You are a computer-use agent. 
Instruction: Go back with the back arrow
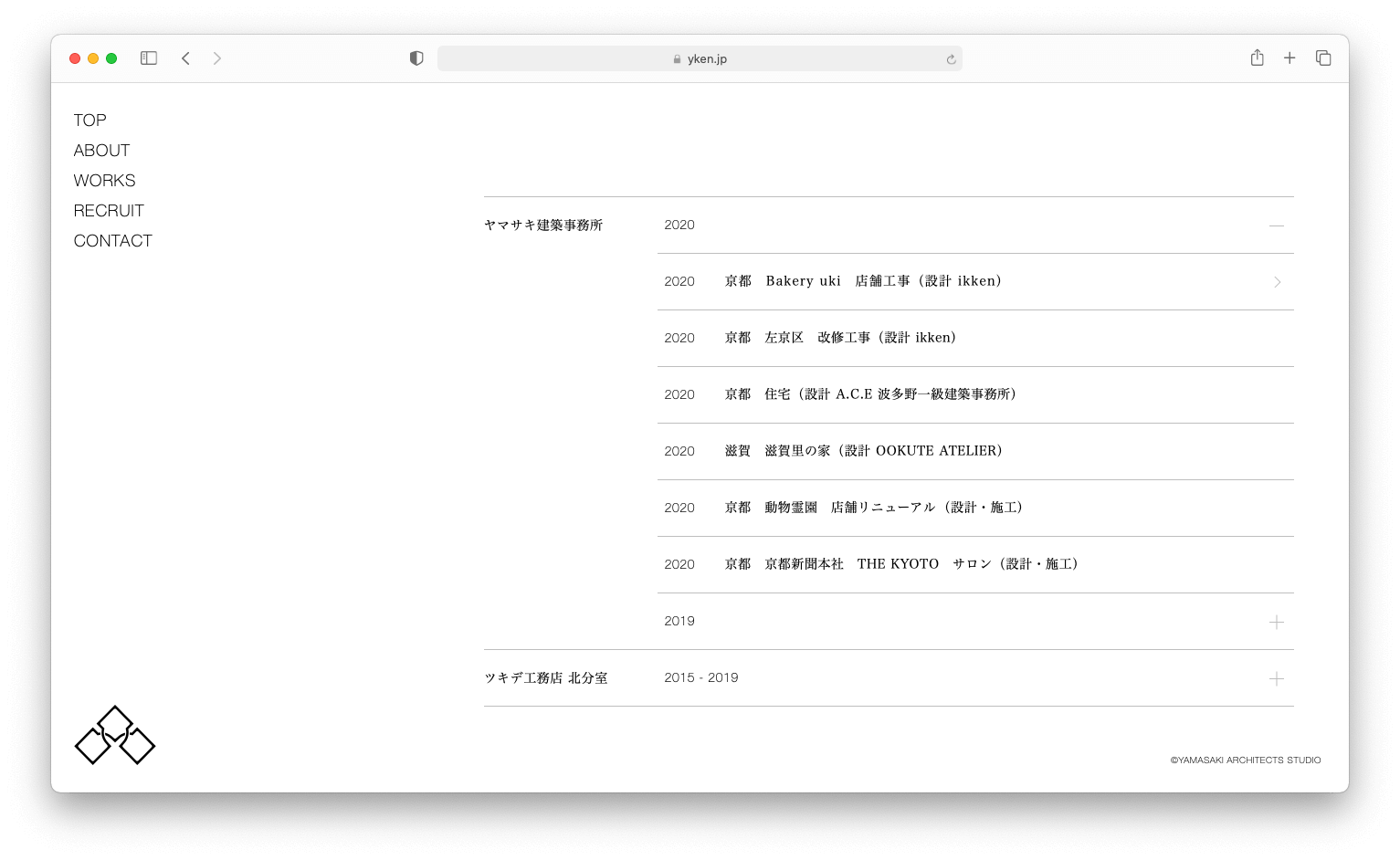click(x=185, y=58)
